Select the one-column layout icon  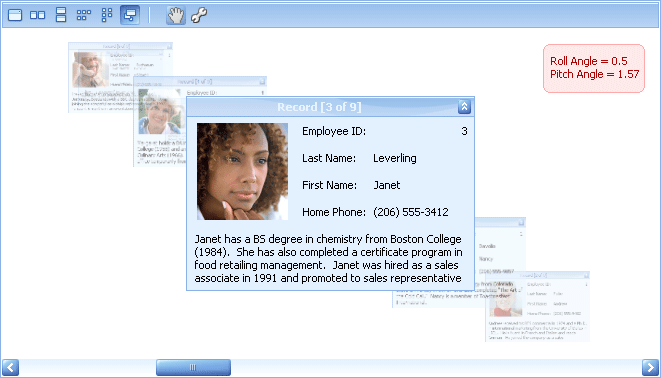point(61,15)
